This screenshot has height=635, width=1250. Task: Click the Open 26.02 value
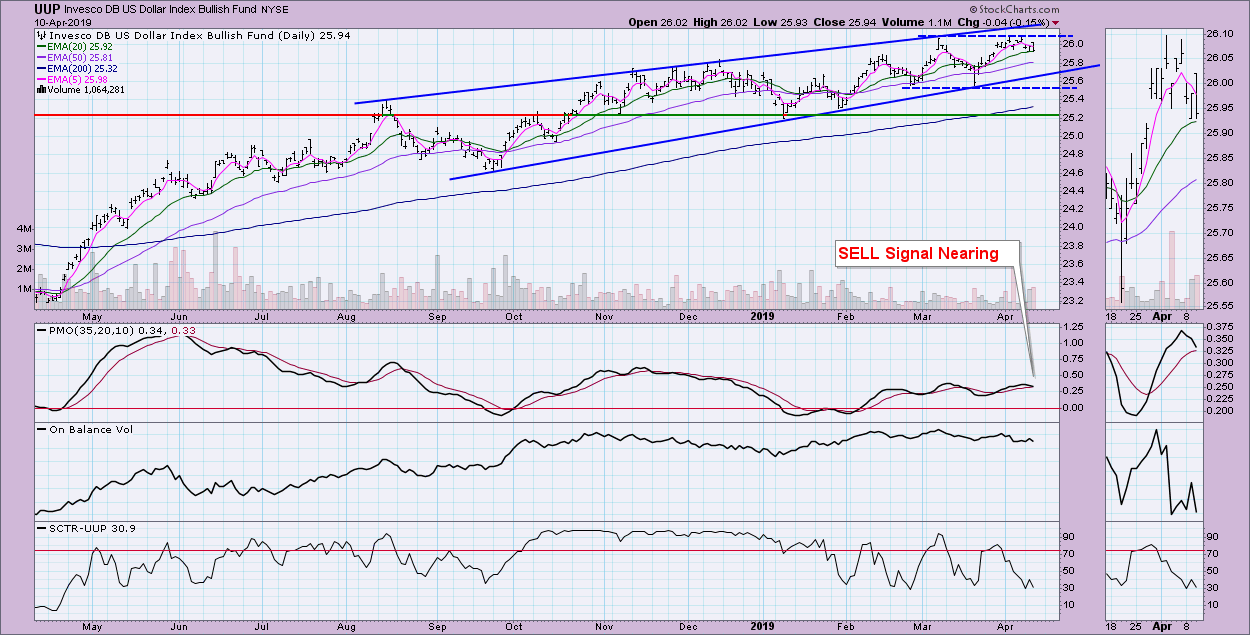[659, 22]
